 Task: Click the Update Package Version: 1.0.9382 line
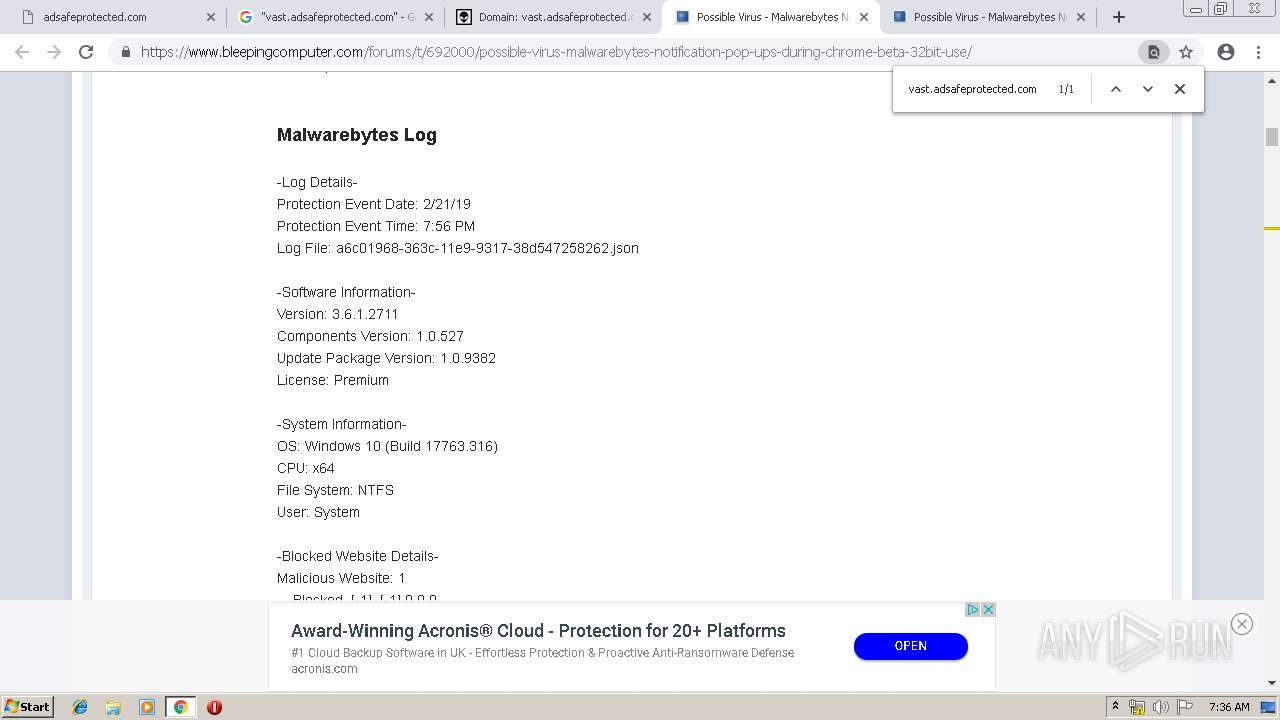pyautogui.click(x=386, y=358)
